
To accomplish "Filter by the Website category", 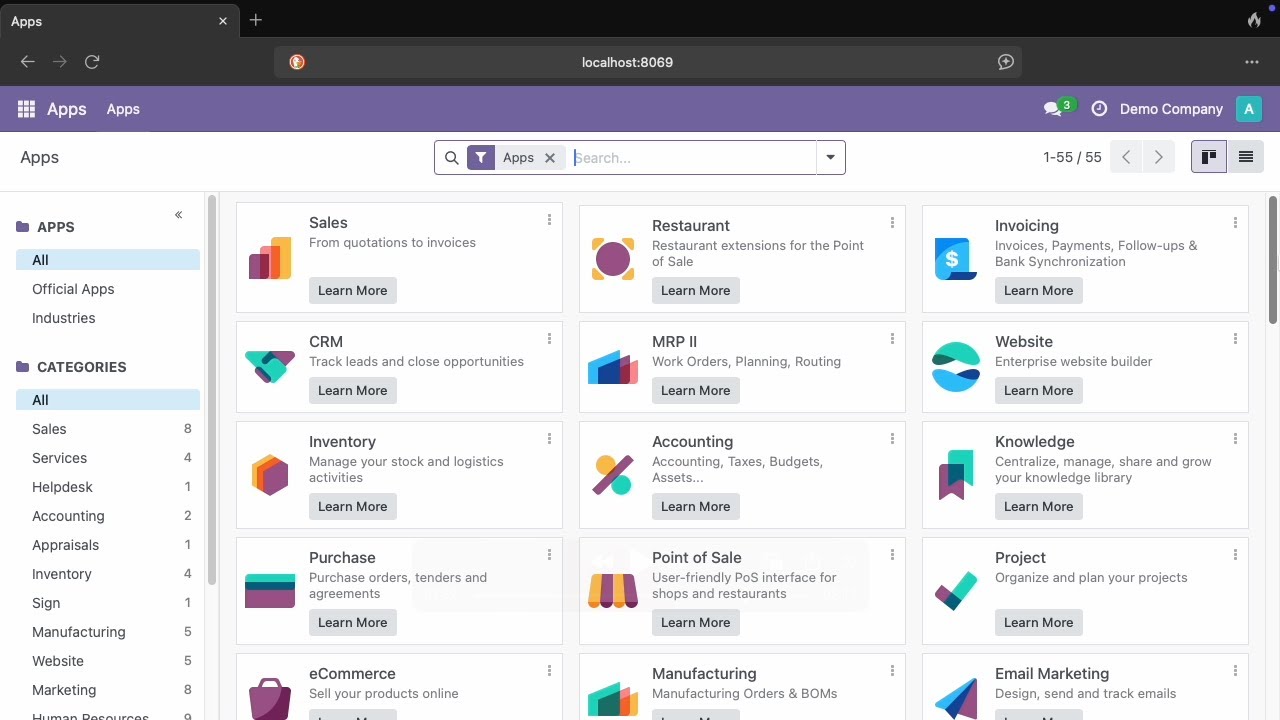I will (x=108, y=661).
